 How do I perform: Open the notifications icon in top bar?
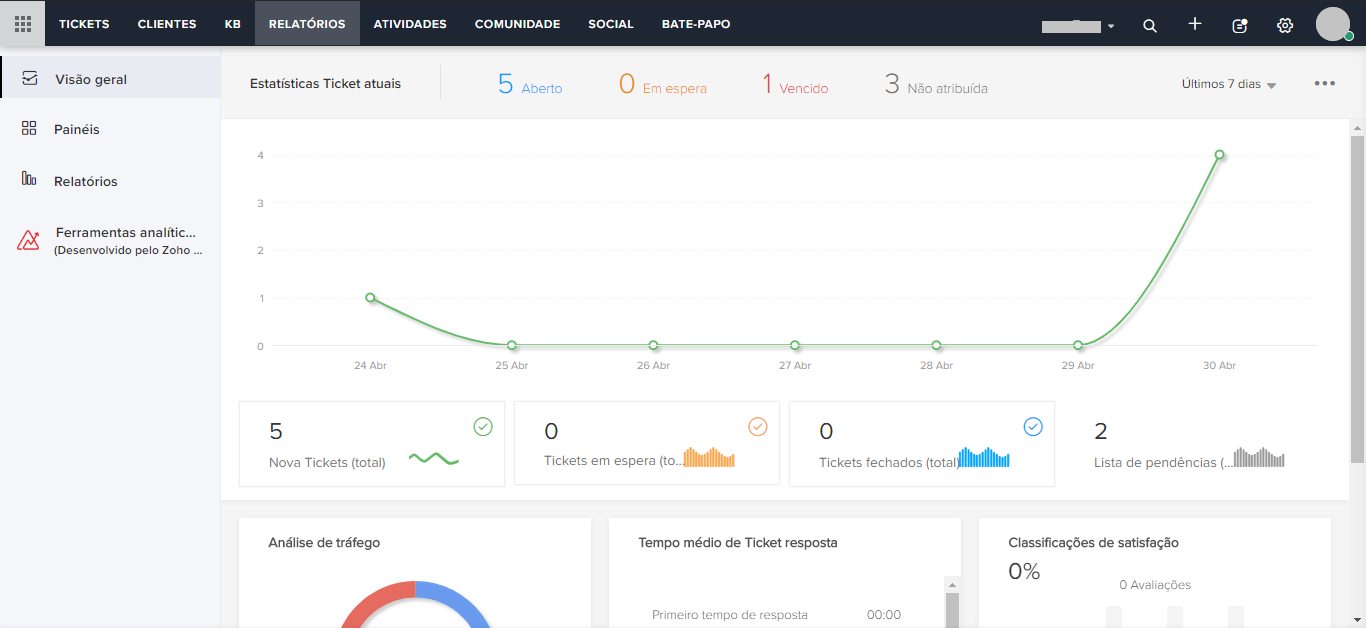pos(1240,25)
